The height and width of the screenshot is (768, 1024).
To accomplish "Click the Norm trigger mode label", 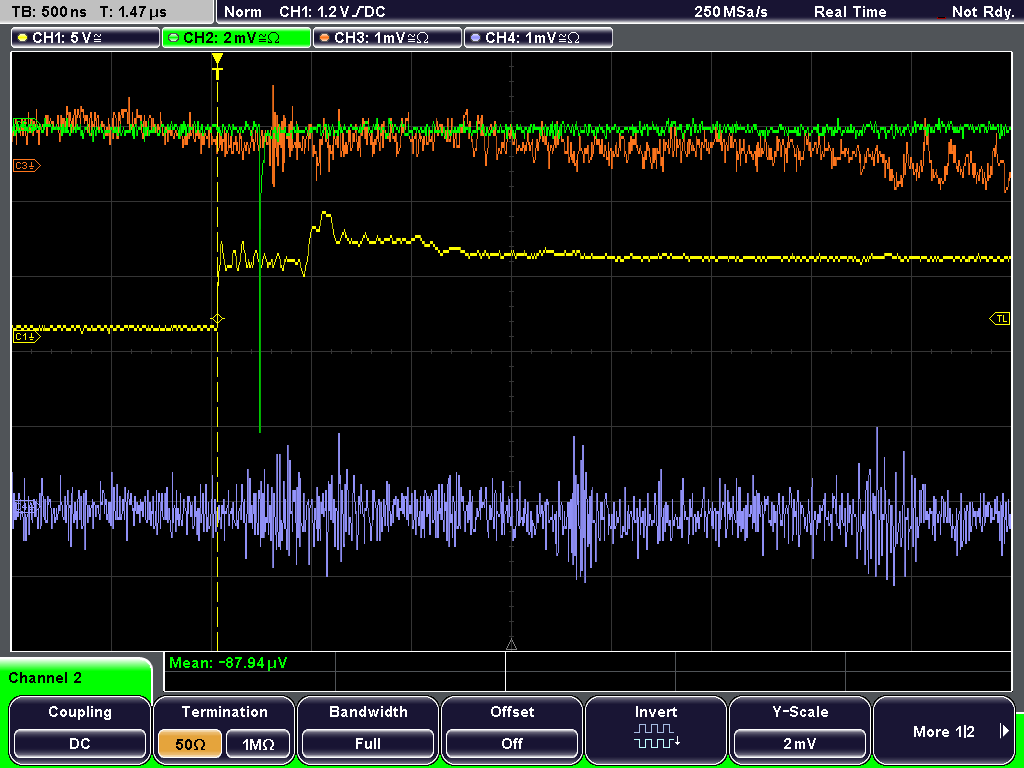I will (x=243, y=12).
